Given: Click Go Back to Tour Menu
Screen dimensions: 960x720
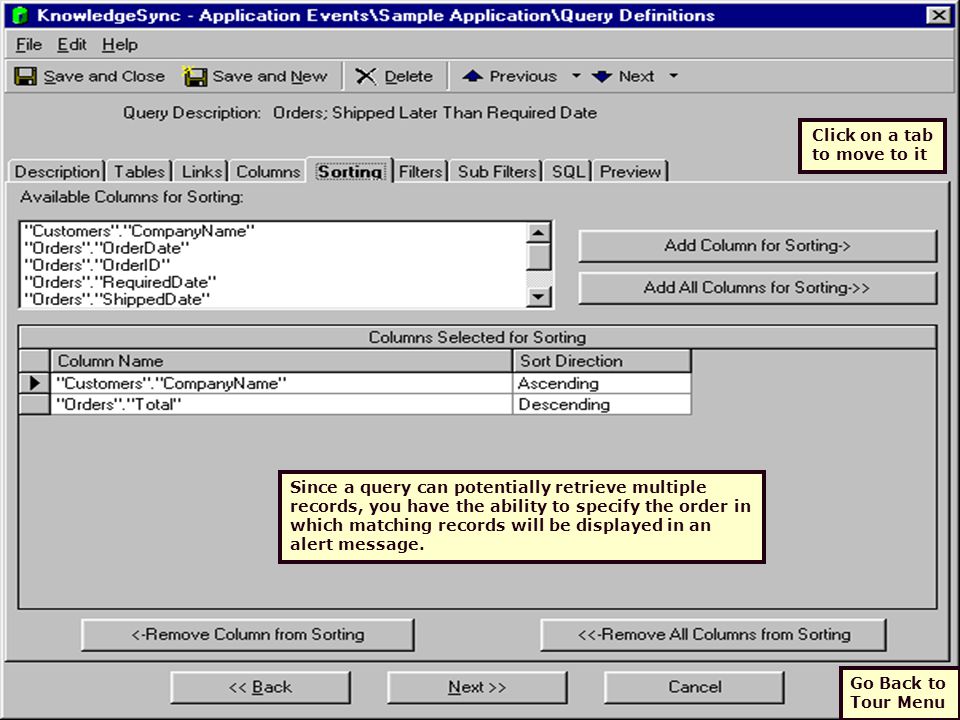Looking at the screenshot, I should [898, 692].
